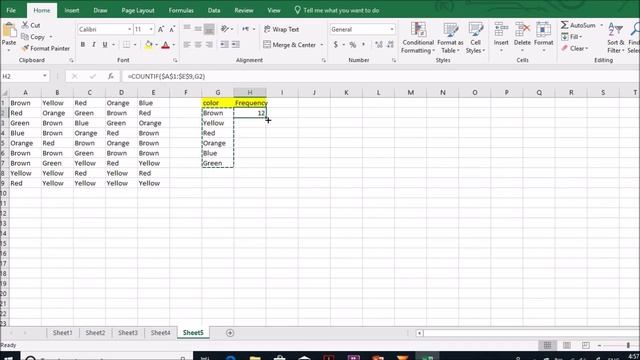Select cell H2 containing 12
The height and width of the screenshot is (360, 640).
[250, 113]
